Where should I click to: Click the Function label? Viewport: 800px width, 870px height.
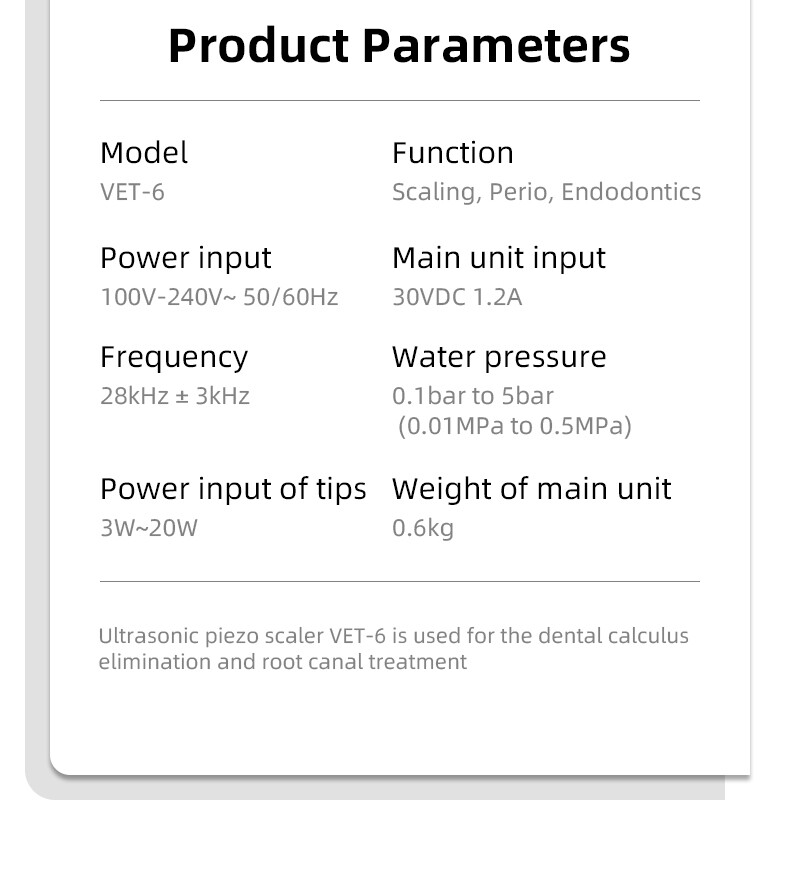click(452, 153)
